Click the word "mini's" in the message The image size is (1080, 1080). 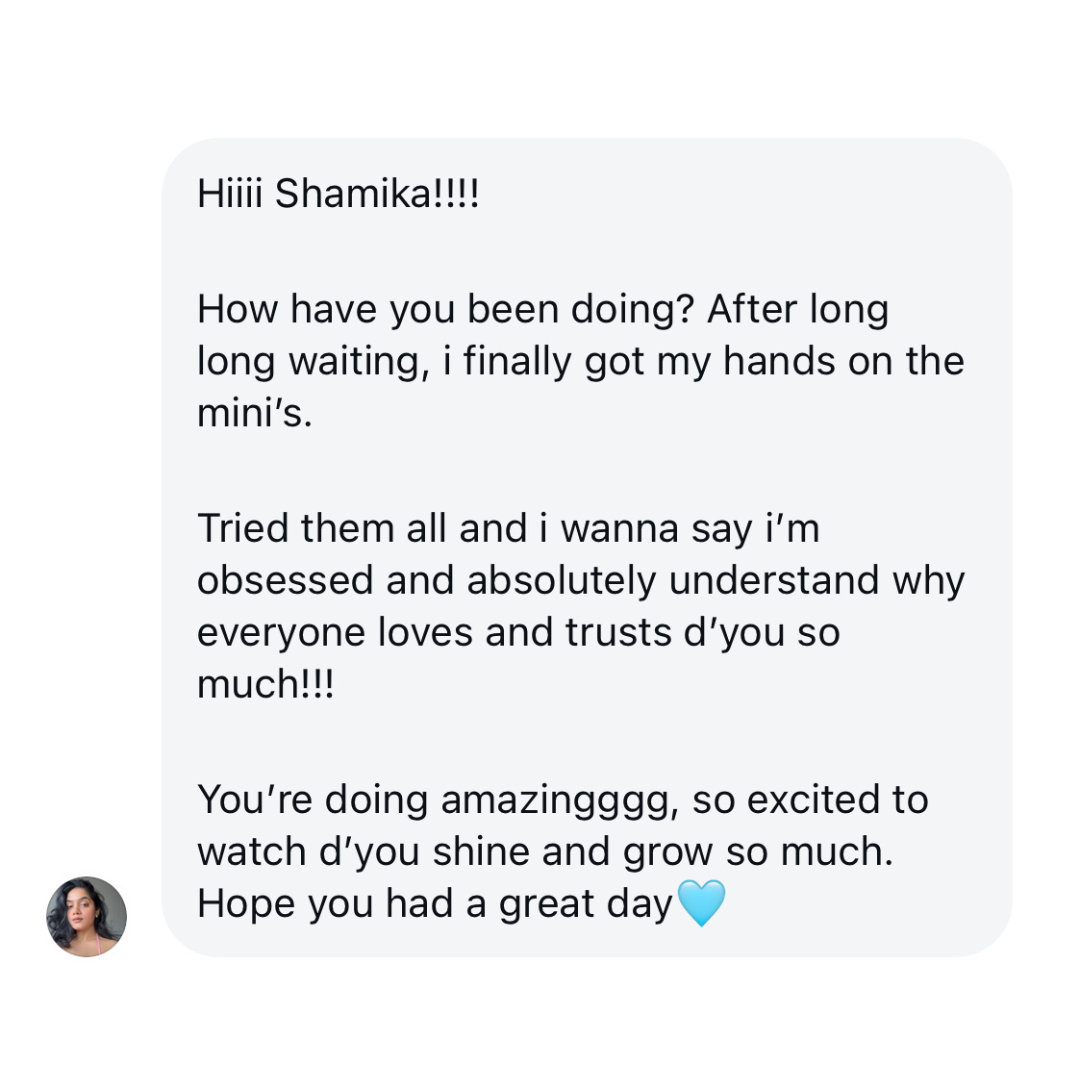(255, 414)
